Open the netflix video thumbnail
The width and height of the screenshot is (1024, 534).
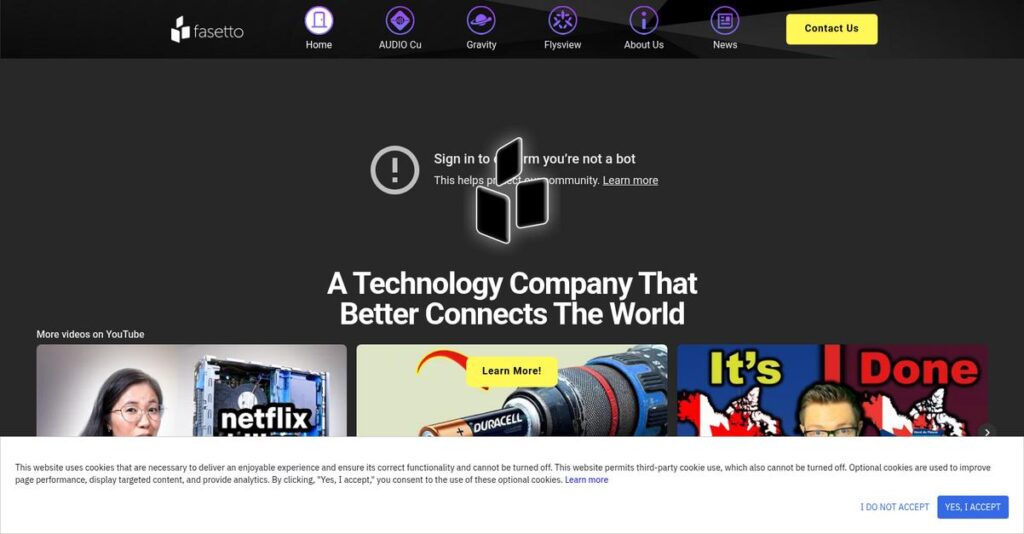pyautogui.click(x=191, y=390)
